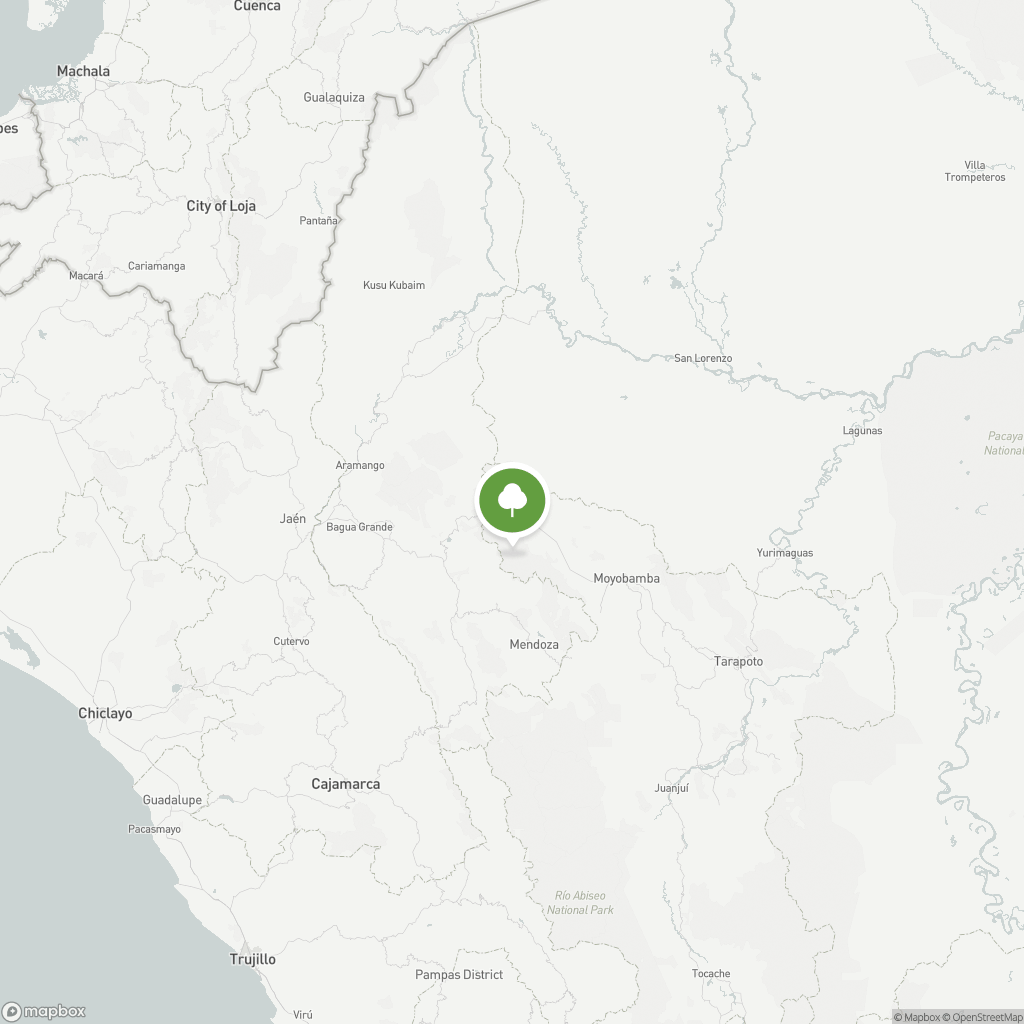This screenshot has height=1024, width=1024.
Task: Select the Machala city label
Action: pyautogui.click(x=83, y=71)
